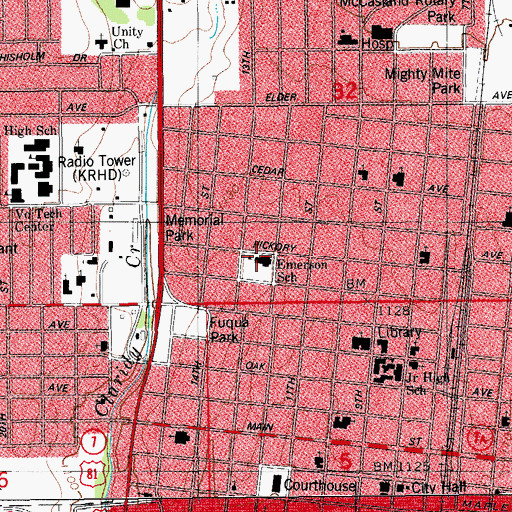Viewport: 512px width, 512px height.
Task: Click the HICKORY street label
Action: [275, 247]
